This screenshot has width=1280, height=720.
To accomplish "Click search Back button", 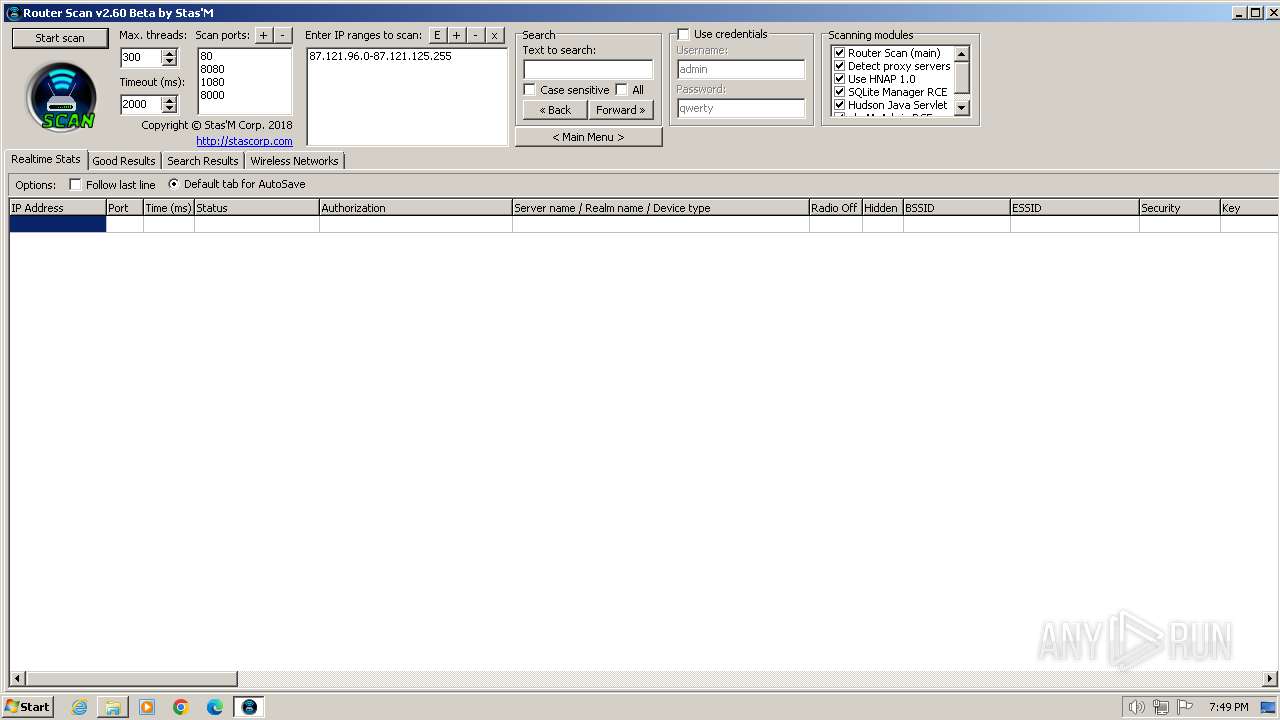I will click(x=555, y=110).
